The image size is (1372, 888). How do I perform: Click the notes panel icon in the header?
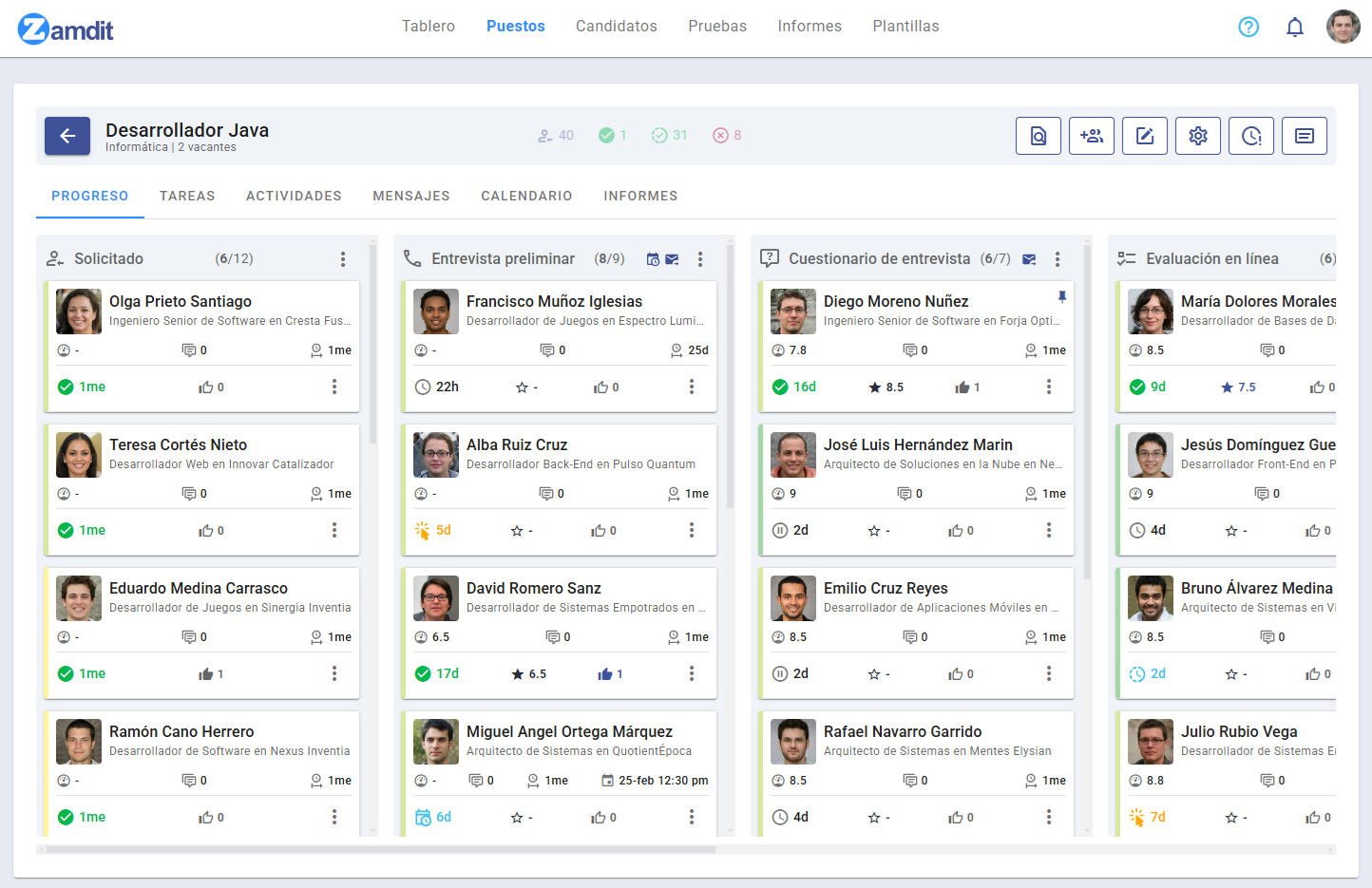click(x=1305, y=136)
